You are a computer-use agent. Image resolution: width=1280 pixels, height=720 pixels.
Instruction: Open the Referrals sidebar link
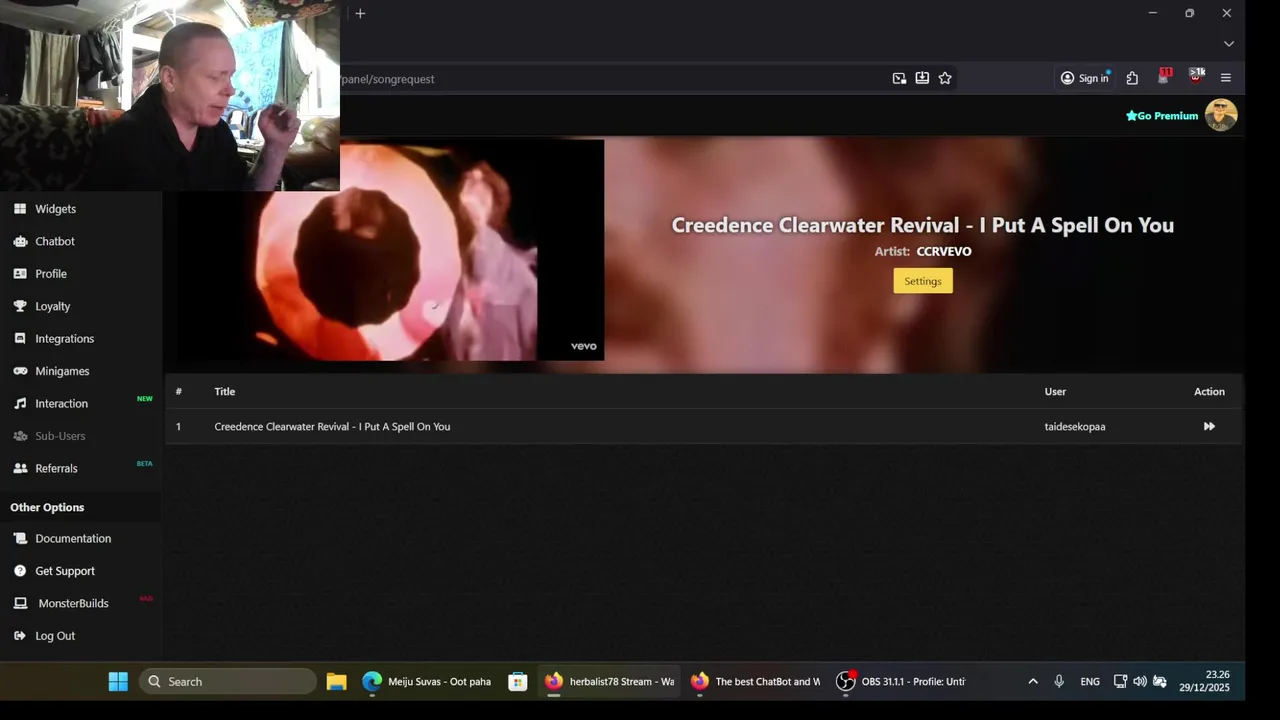point(56,468)
